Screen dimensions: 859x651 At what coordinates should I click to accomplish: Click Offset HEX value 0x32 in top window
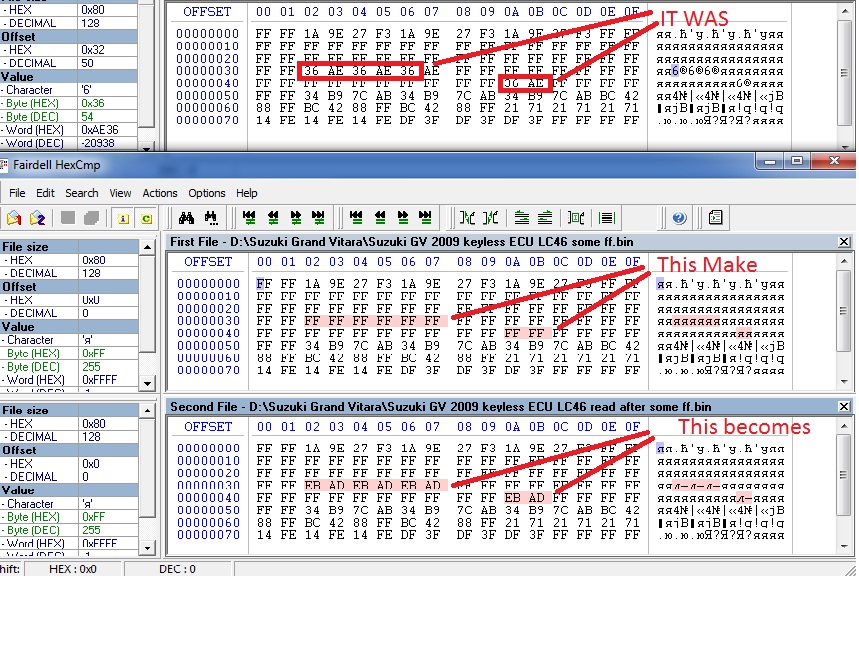coord(93,50)
